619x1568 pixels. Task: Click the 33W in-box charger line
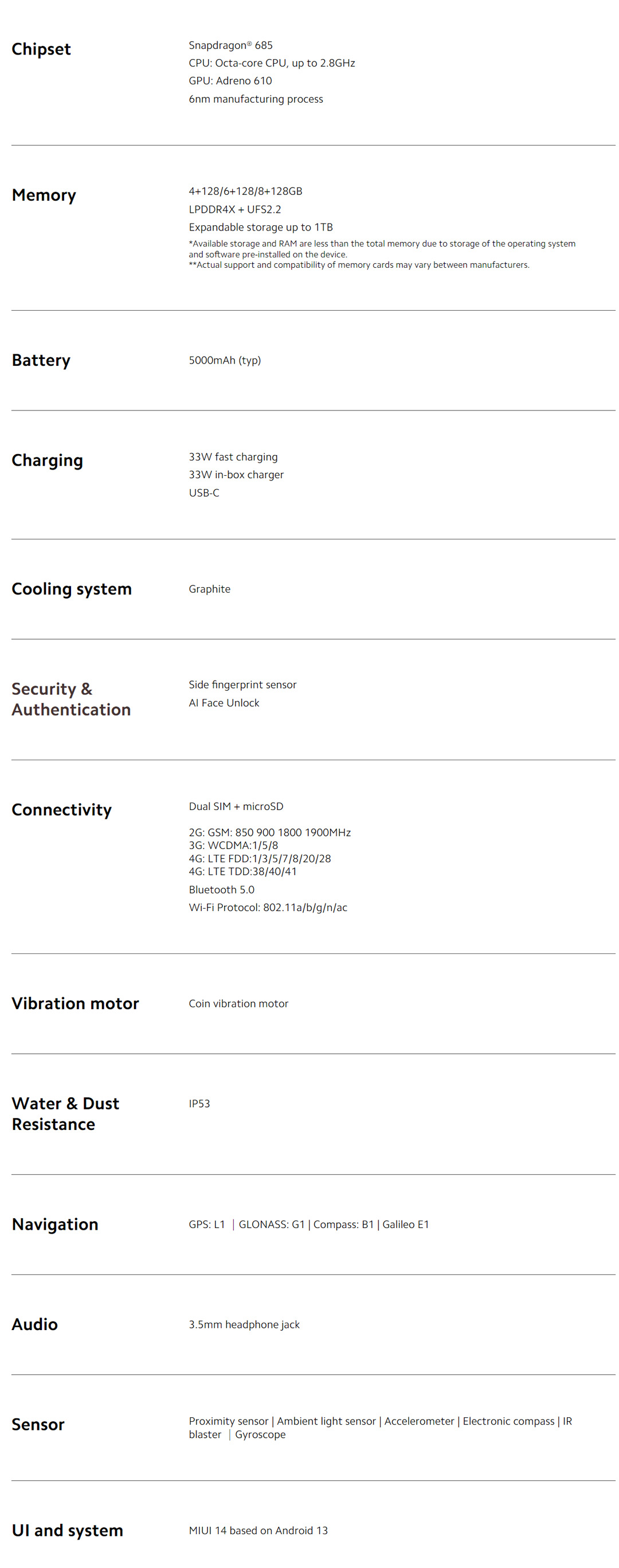236,474
